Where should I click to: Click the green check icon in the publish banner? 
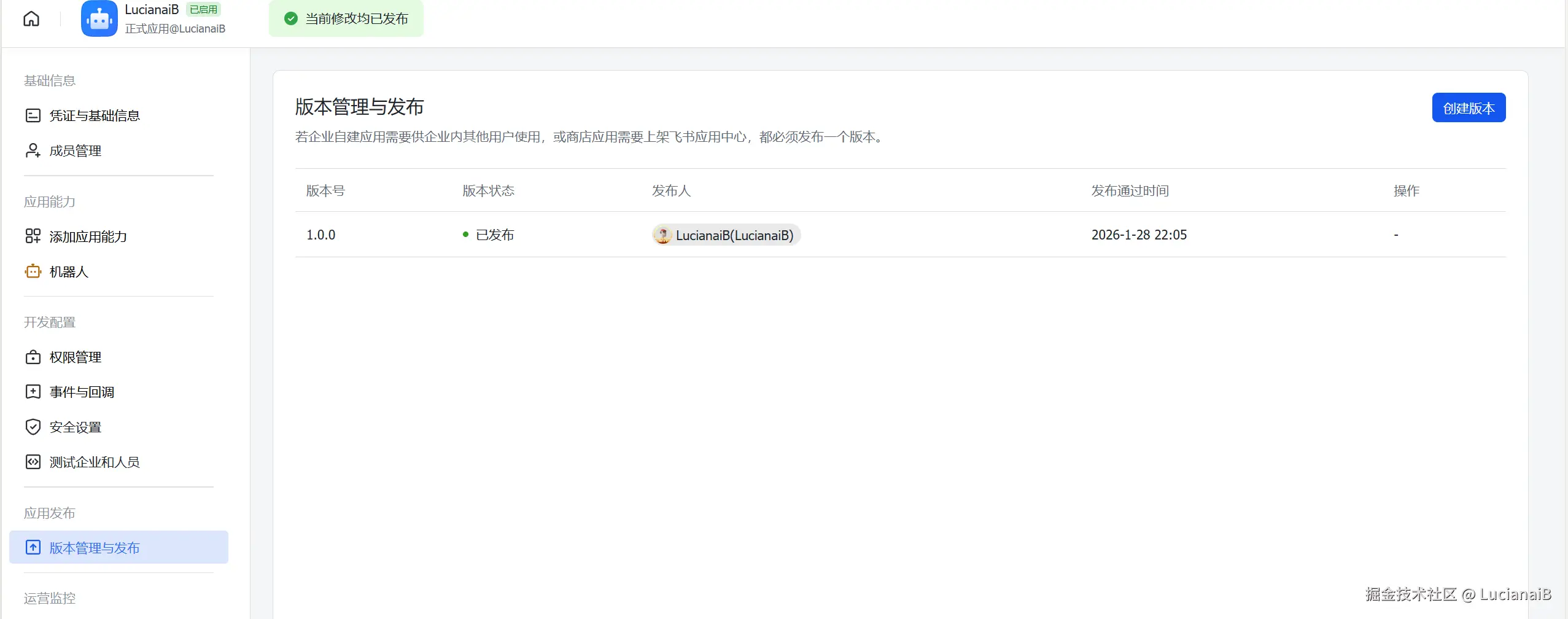(x=291, y=19)
